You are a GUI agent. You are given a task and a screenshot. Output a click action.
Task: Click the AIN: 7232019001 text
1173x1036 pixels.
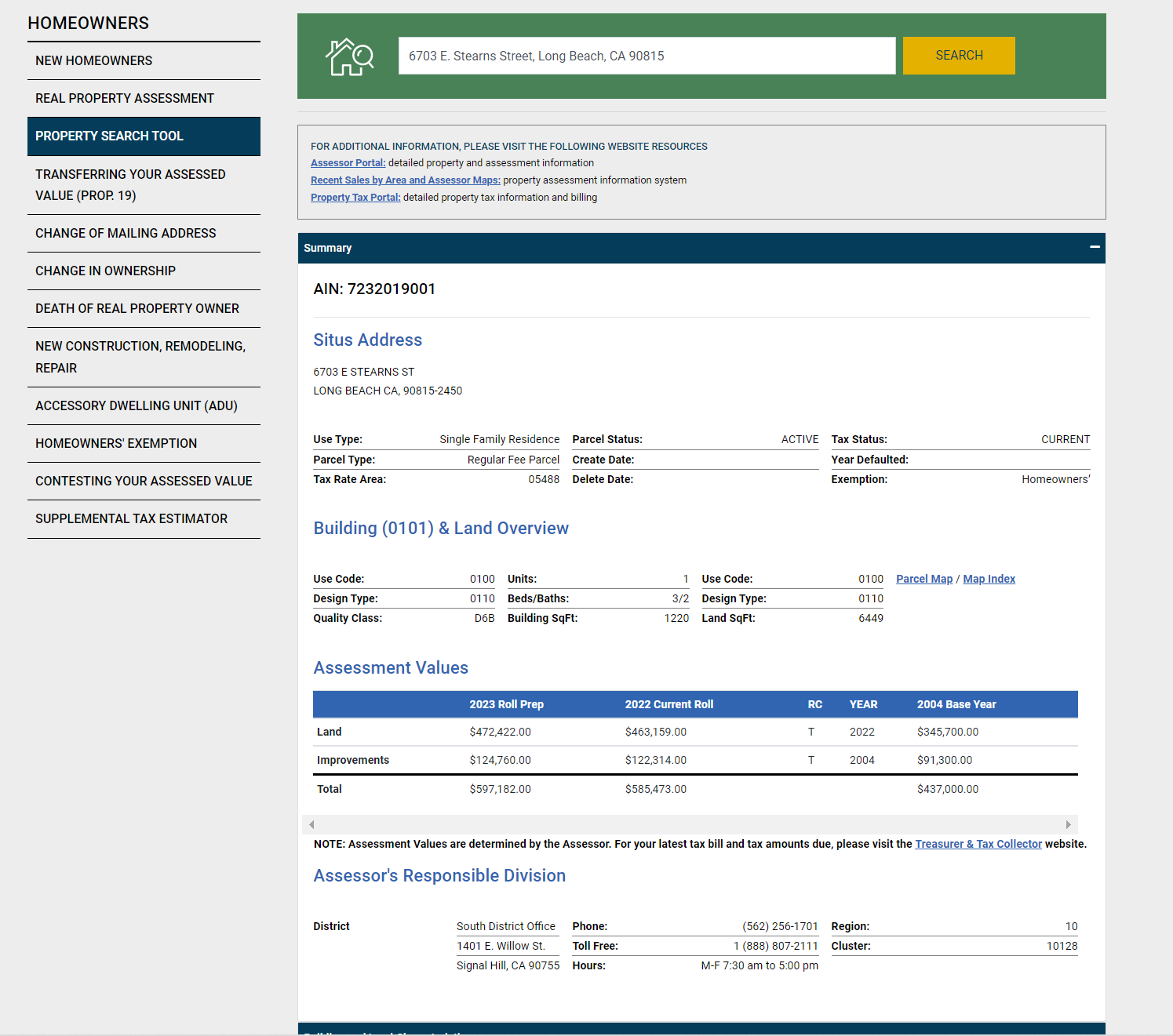pos(374,289)
